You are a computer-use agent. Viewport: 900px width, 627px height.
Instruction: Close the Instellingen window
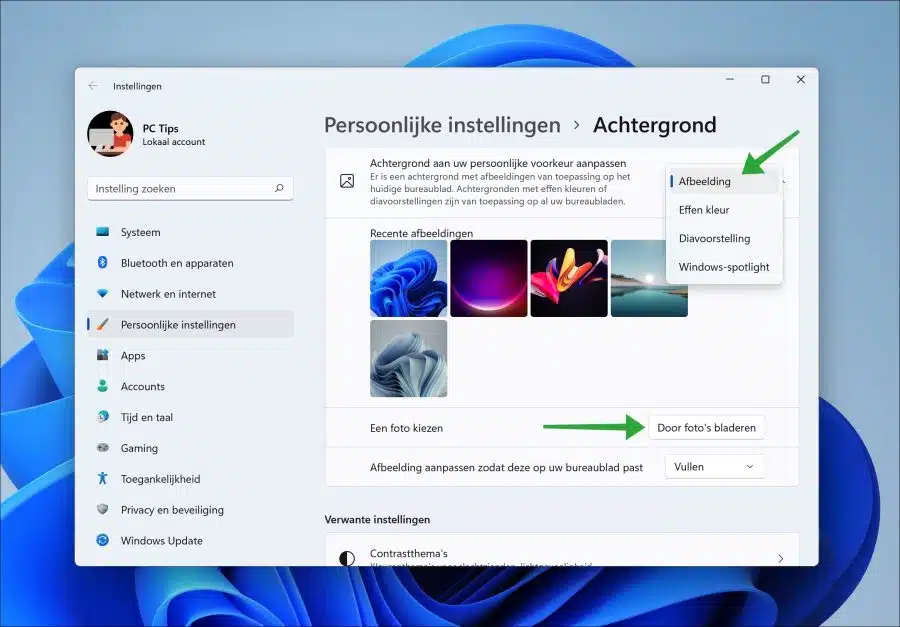click(x=801, y=80)
